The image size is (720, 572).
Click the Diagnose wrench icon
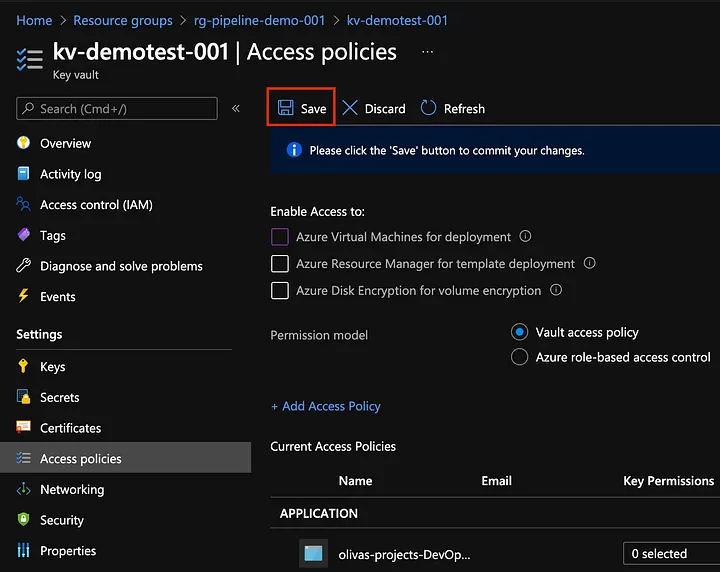[x=23, y=265]
